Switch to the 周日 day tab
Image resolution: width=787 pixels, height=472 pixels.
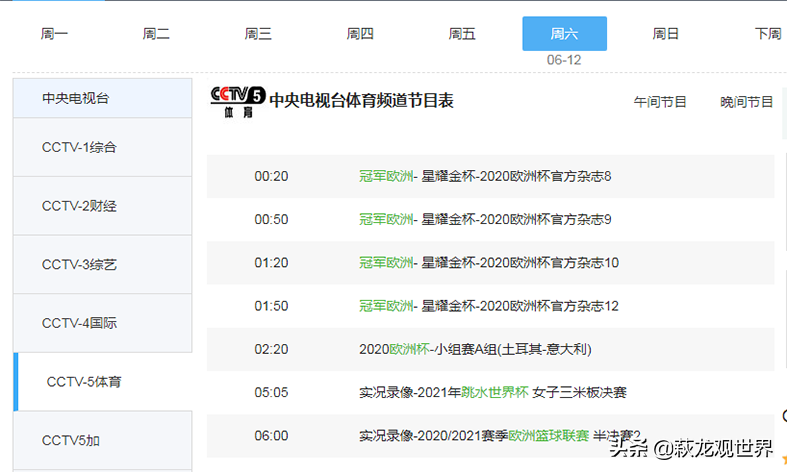666,34
